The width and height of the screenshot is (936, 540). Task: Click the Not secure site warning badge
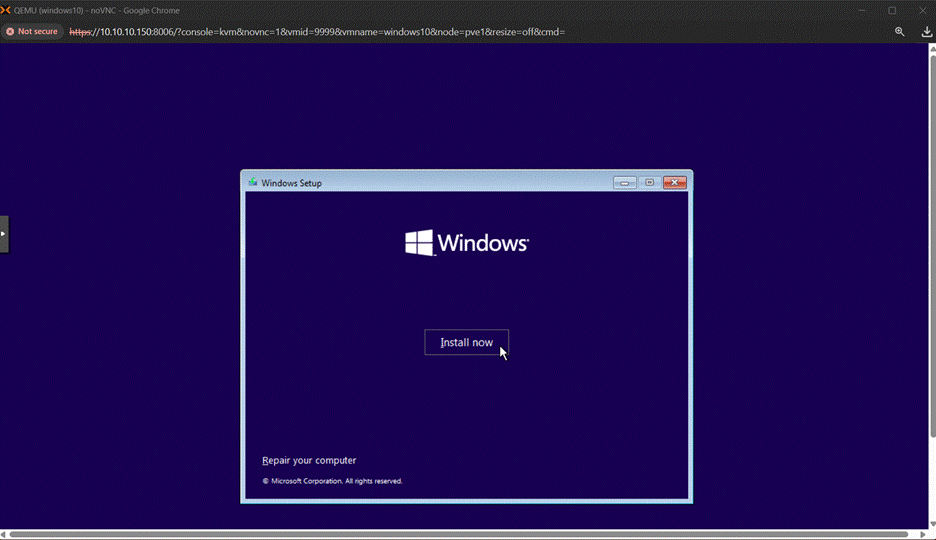click(x=32, y=31)
